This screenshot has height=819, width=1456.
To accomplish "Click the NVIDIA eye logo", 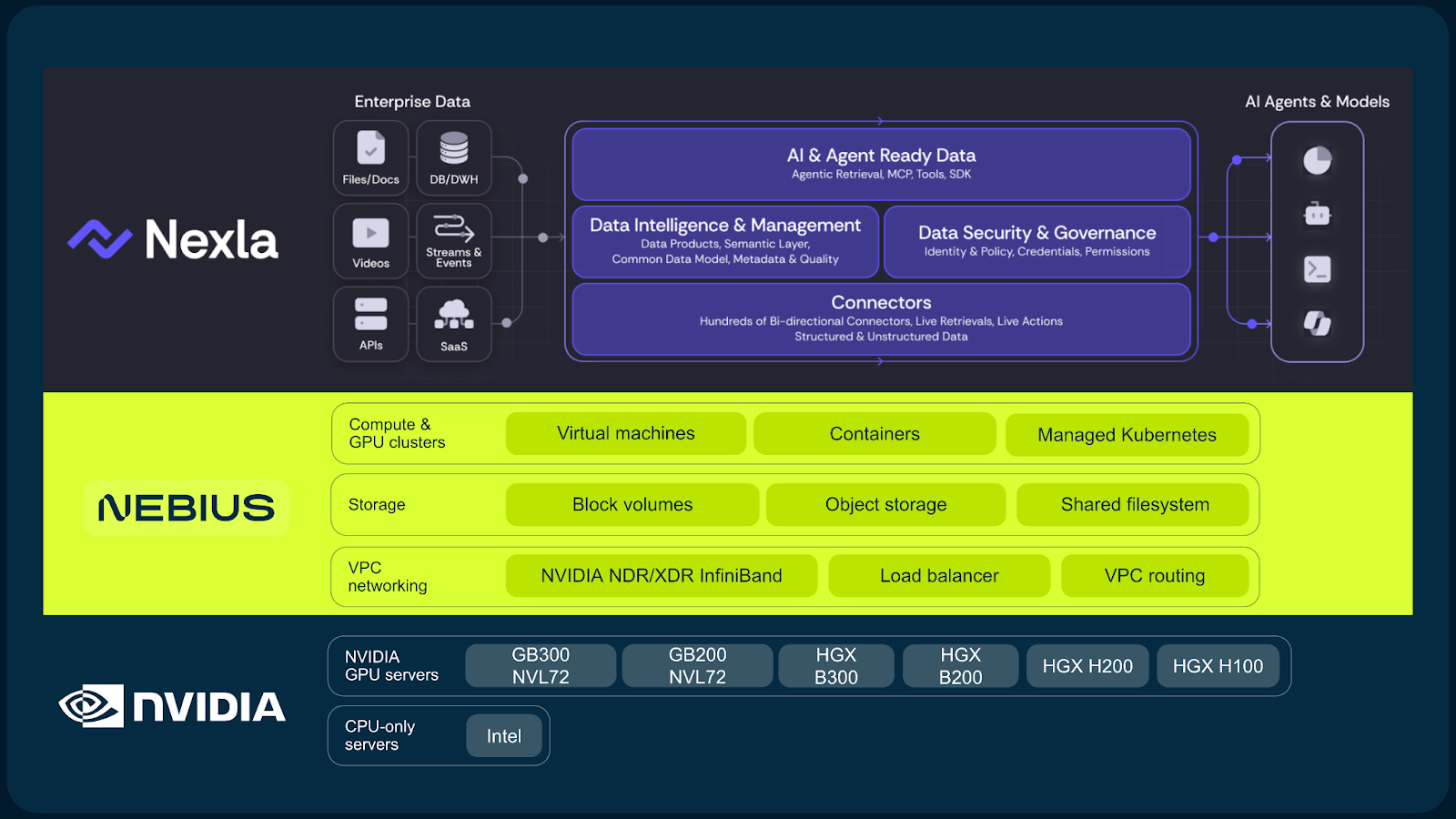I will 91,706.
